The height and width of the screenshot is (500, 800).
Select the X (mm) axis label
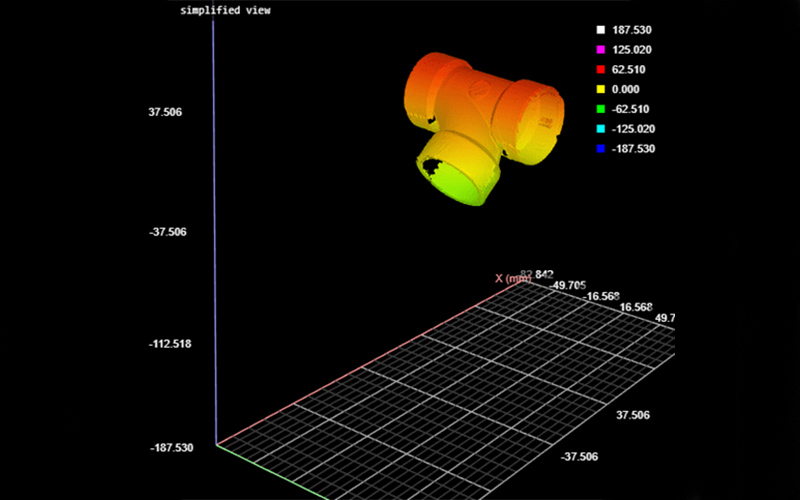click(x=513, y=279)
